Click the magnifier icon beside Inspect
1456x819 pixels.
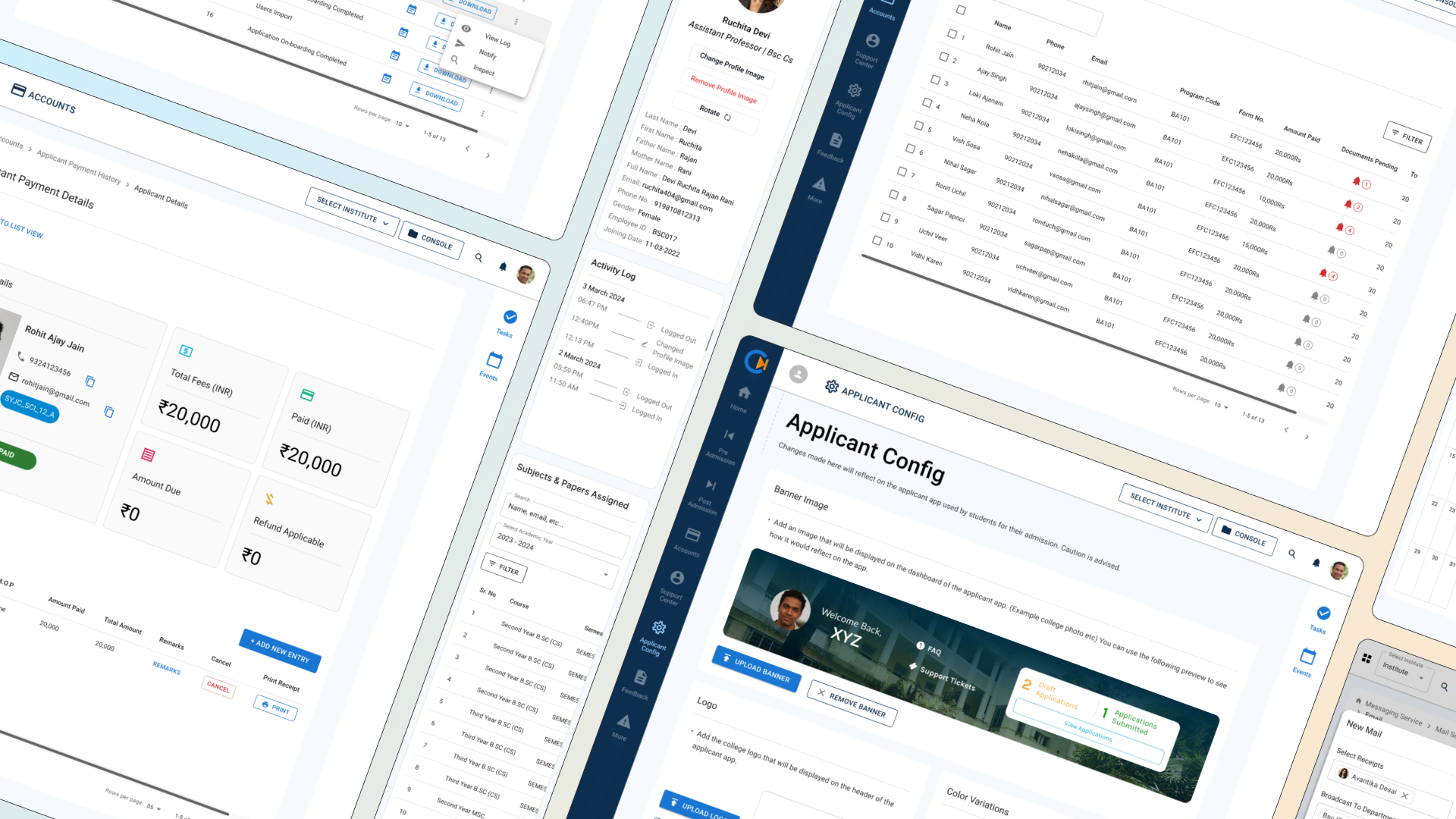(454, 58)
